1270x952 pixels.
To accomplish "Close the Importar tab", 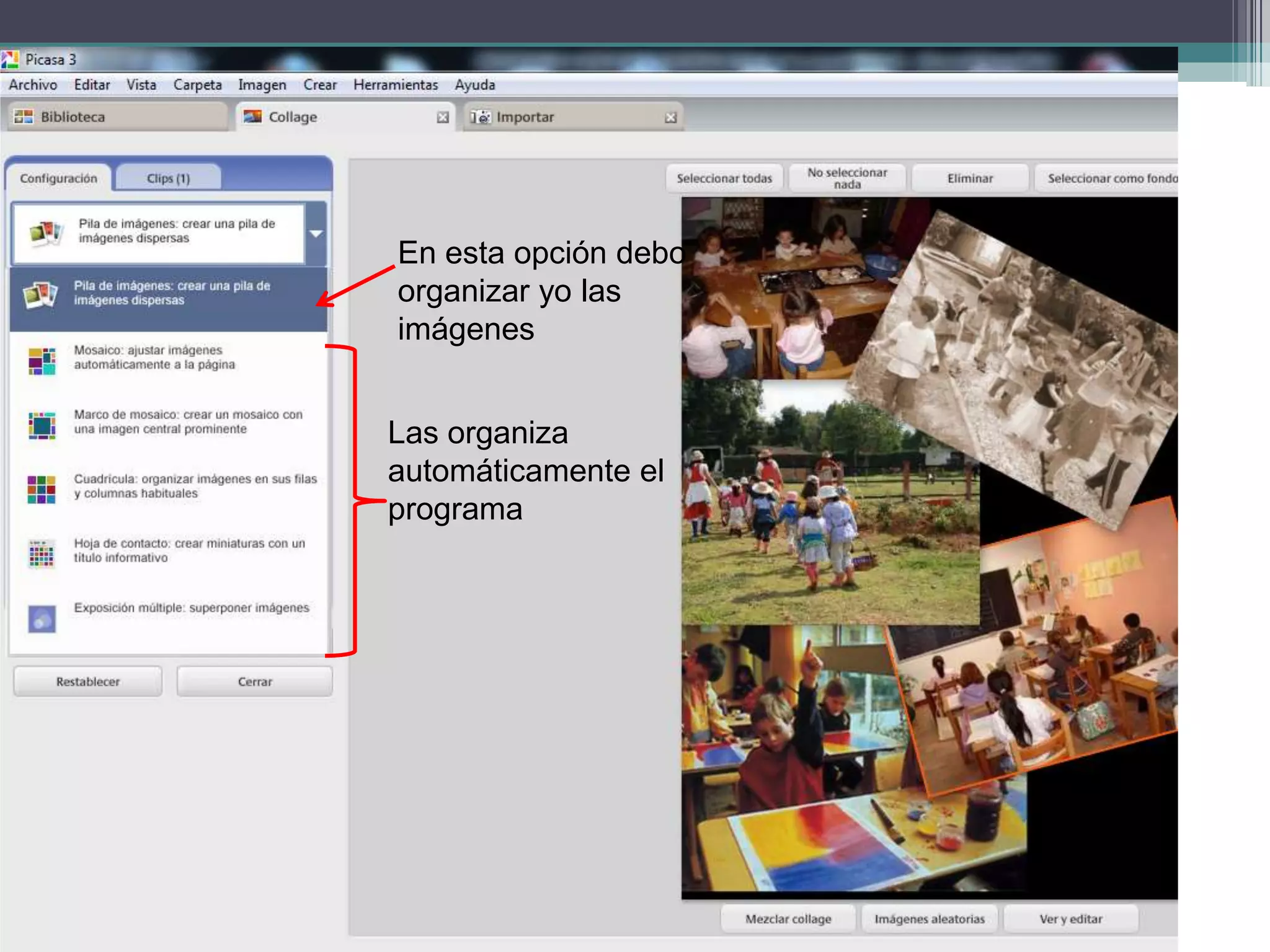I will 671,117.
